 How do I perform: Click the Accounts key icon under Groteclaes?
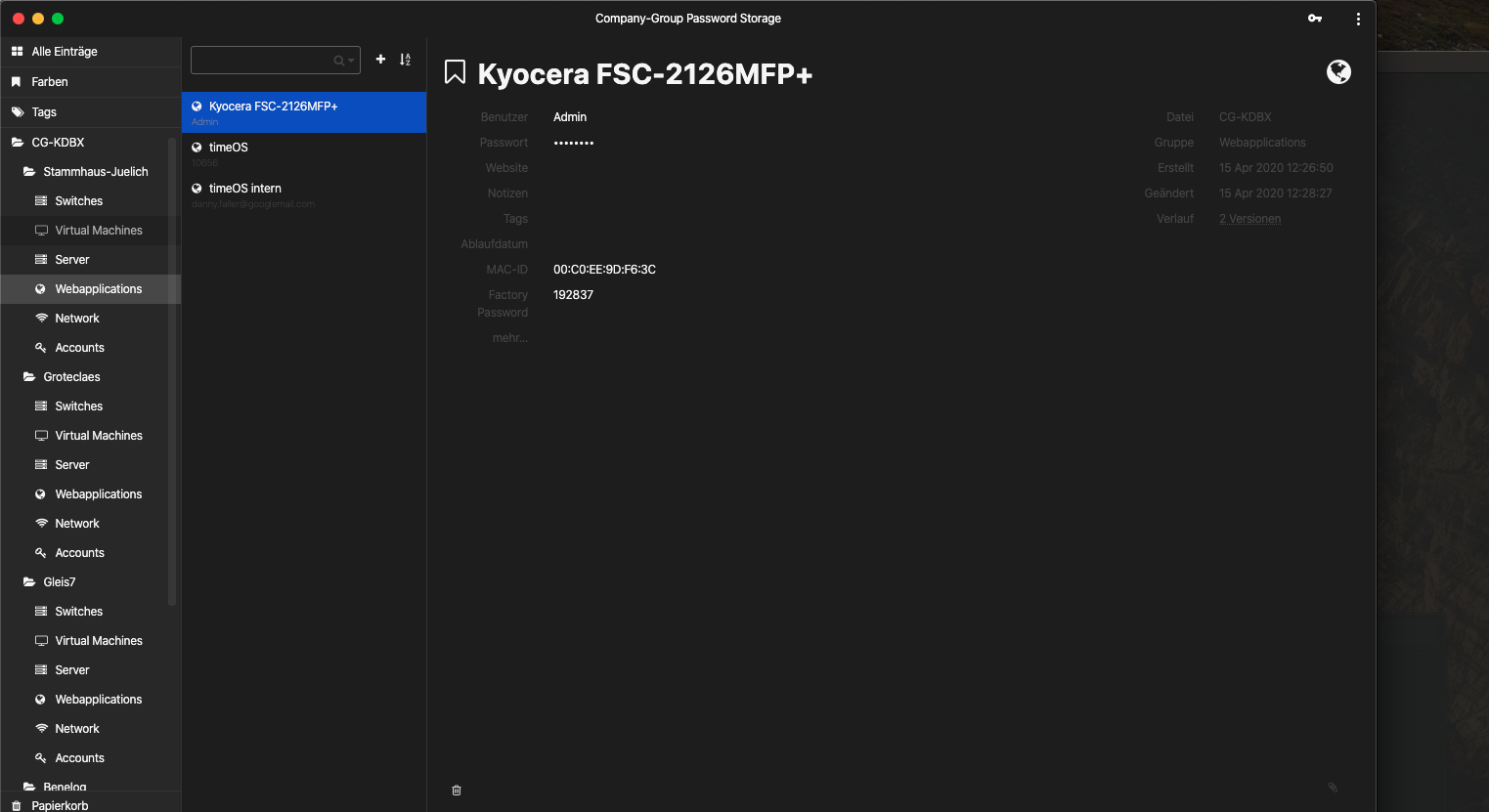pyautogui.click(x=39, y=552)
